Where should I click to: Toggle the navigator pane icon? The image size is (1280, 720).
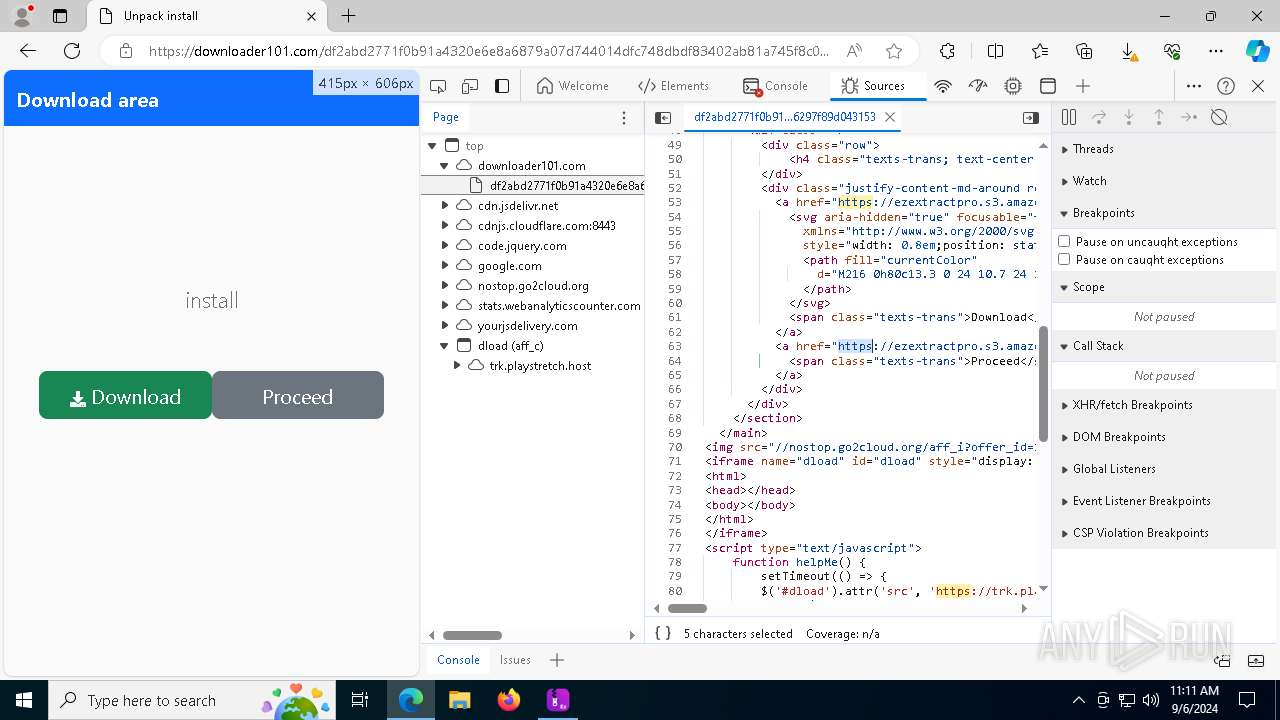tap(663, 117)
